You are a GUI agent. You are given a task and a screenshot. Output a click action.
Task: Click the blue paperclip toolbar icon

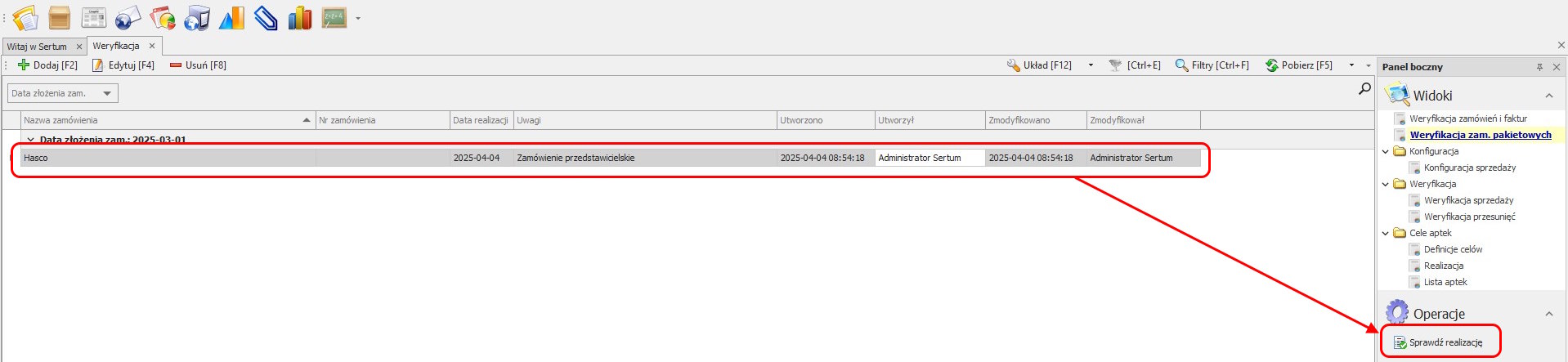point(265,17)
